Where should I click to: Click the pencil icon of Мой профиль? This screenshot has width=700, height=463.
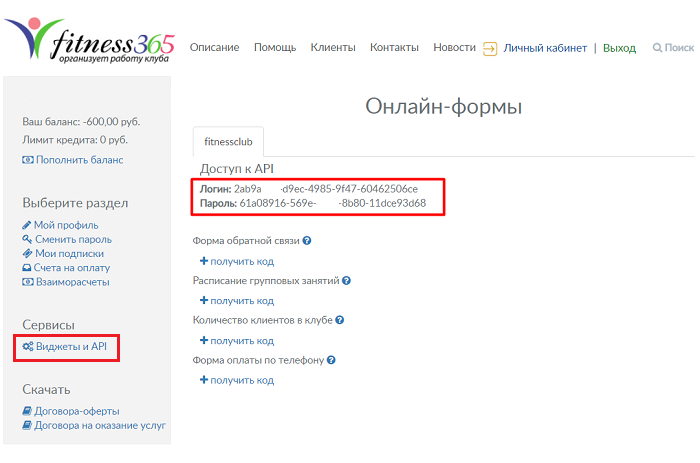click(x=26, y=225)
